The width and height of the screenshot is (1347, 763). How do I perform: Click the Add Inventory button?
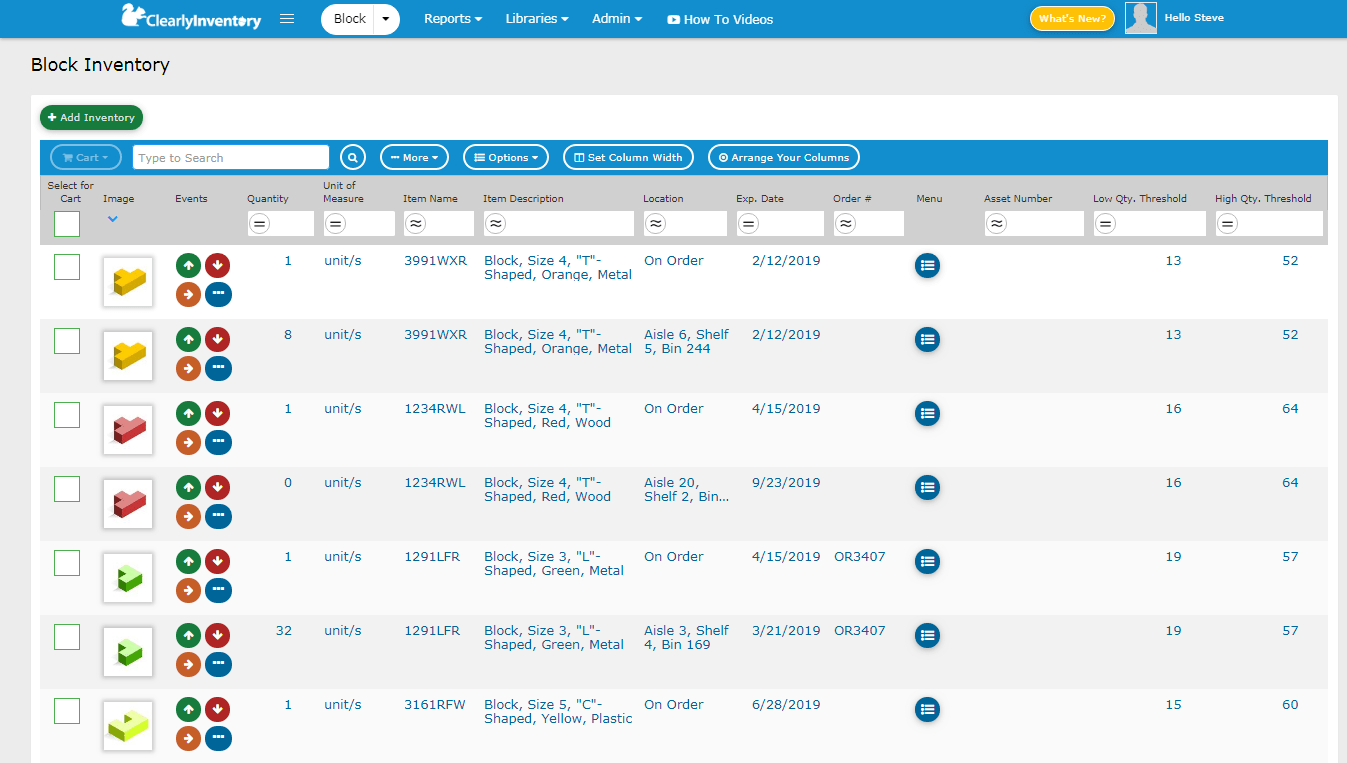click(x=91, y=117)
